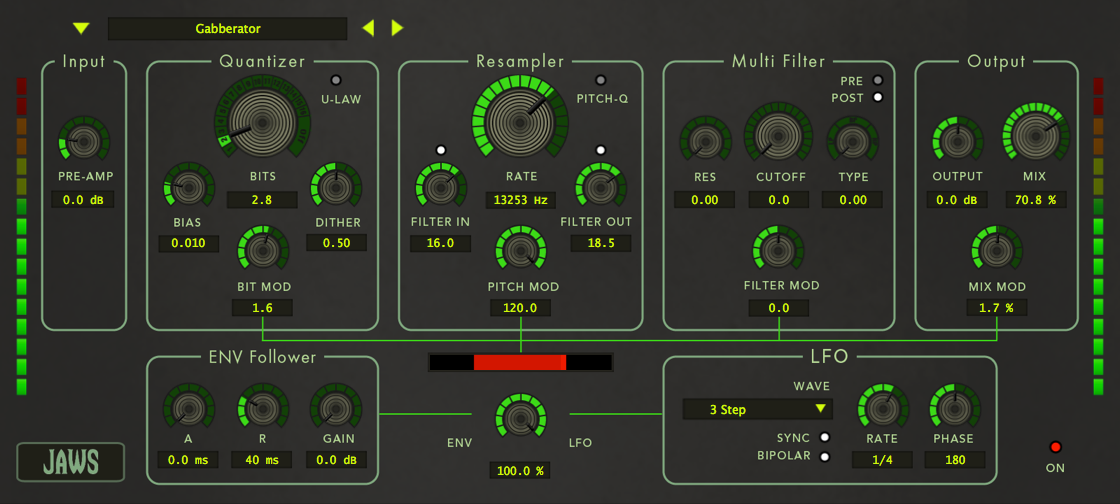Click the red modulation meter bar
1120x504 pixels.
[x=520, y=362]
